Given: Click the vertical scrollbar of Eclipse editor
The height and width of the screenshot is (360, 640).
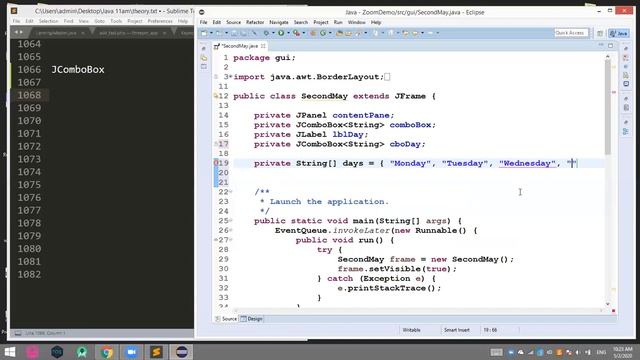Looking at the screenshot, I should pyautogui.click(x=608, y=108).
